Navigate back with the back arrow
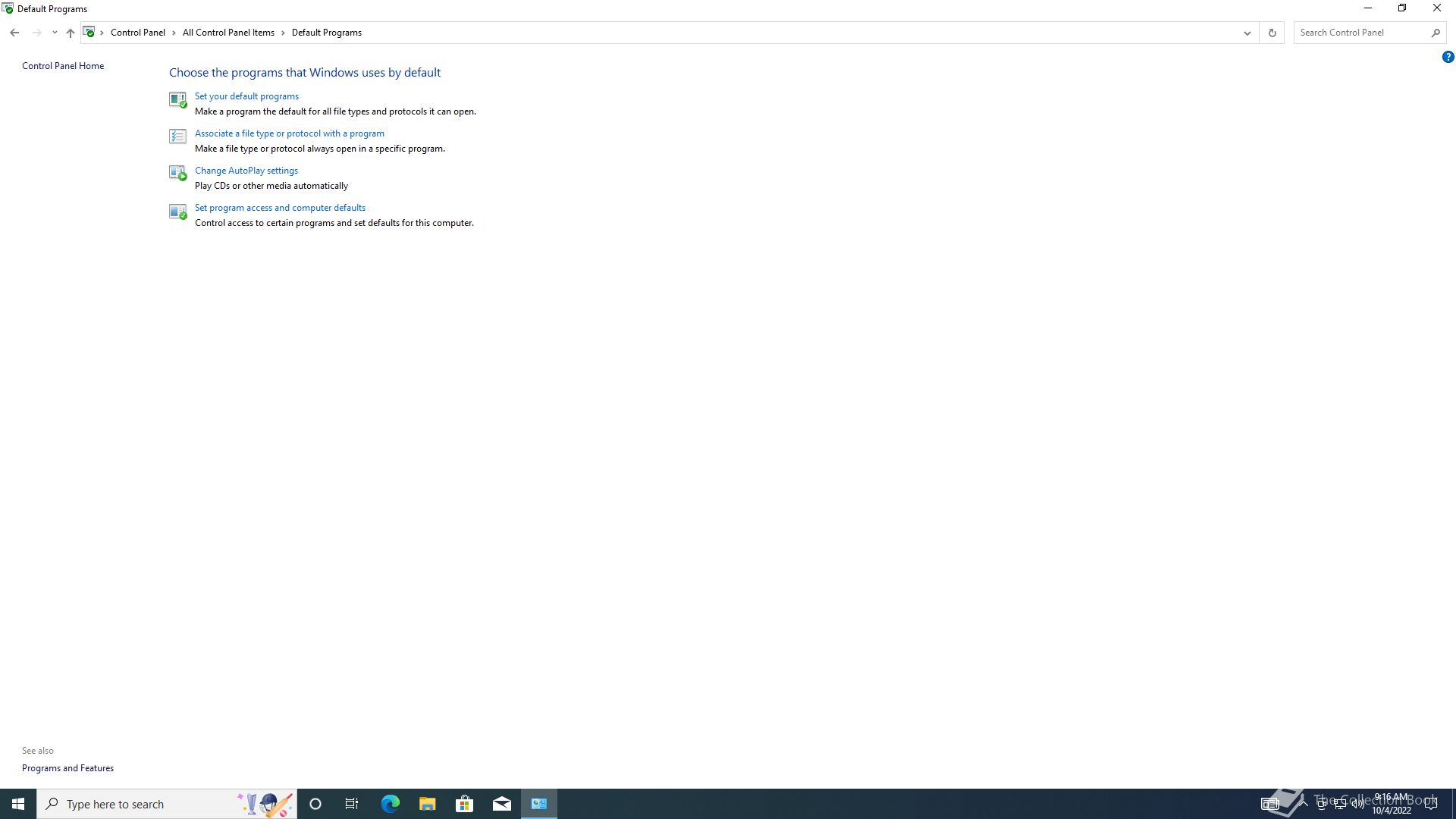 pyautogui.click(x=14, y=33)
